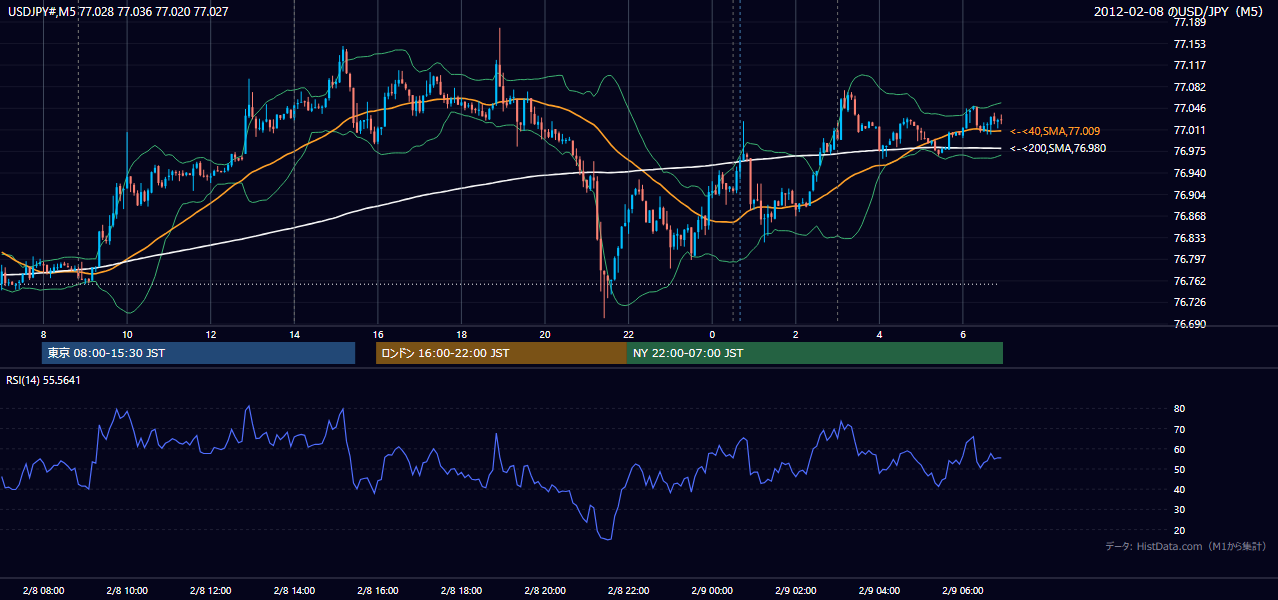
Task: Click RSI scale value 20
Action: [x=1180, y=530]
